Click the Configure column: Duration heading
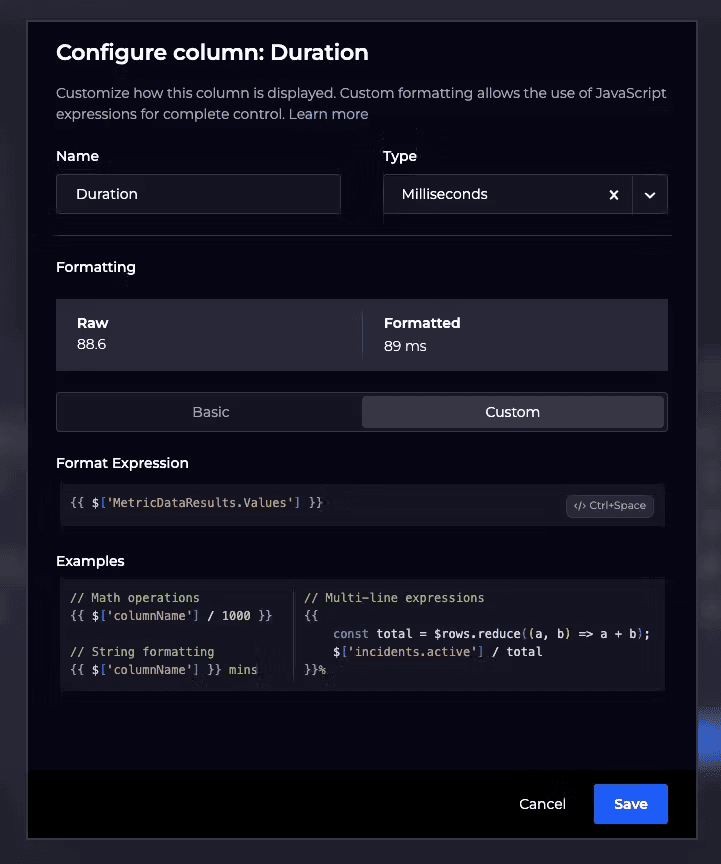The width and height of the screenshot is (721, 864). 212,52
